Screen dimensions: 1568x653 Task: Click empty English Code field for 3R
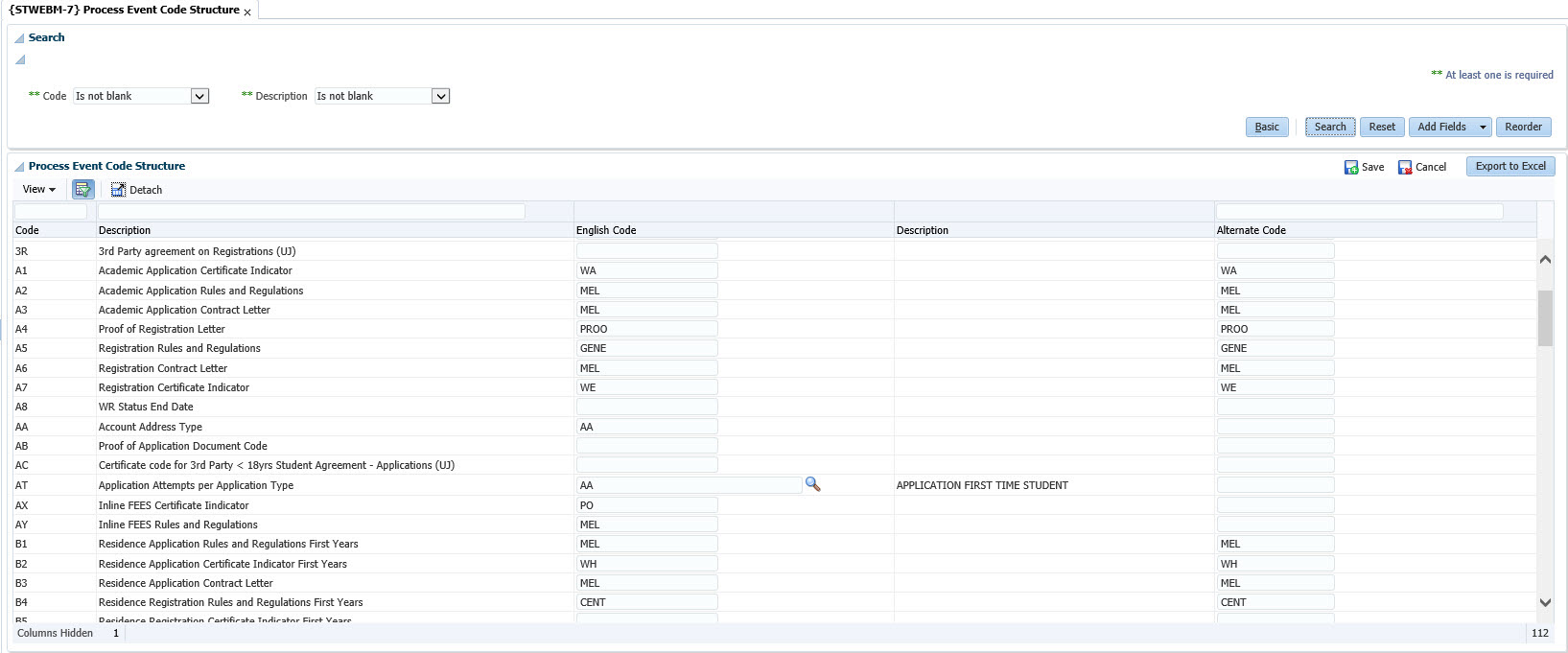click(x=647, y=251)
